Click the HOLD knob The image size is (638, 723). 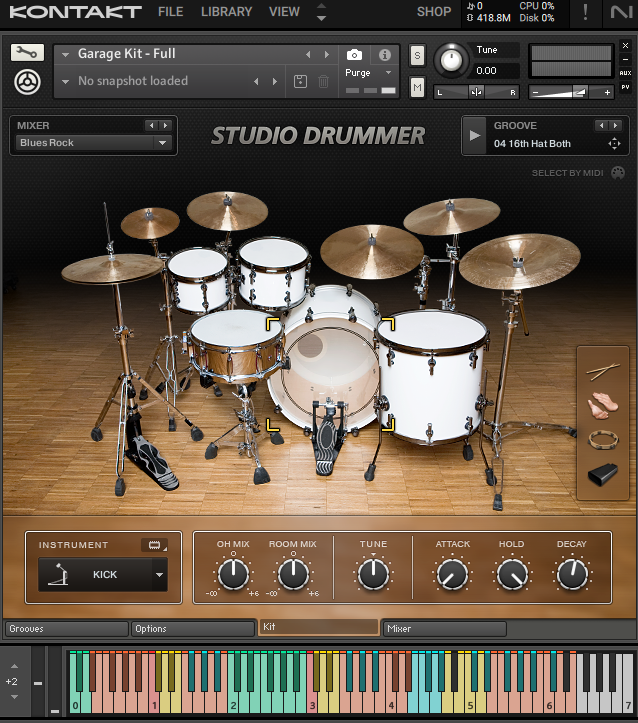click(512, 575)
